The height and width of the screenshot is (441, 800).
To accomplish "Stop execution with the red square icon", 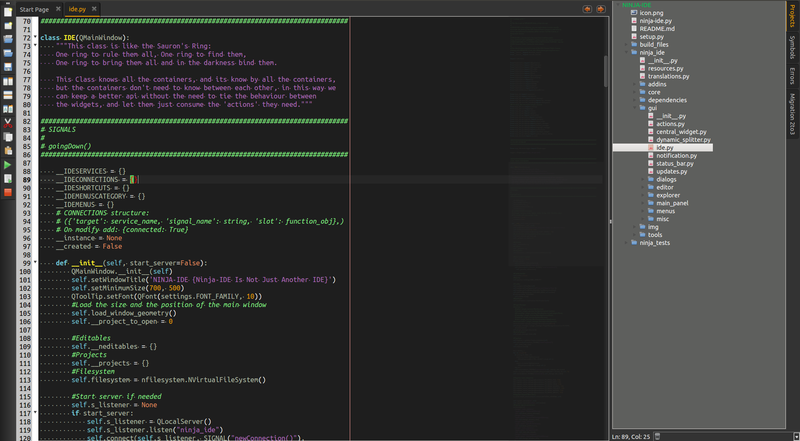I will (8, 191).
